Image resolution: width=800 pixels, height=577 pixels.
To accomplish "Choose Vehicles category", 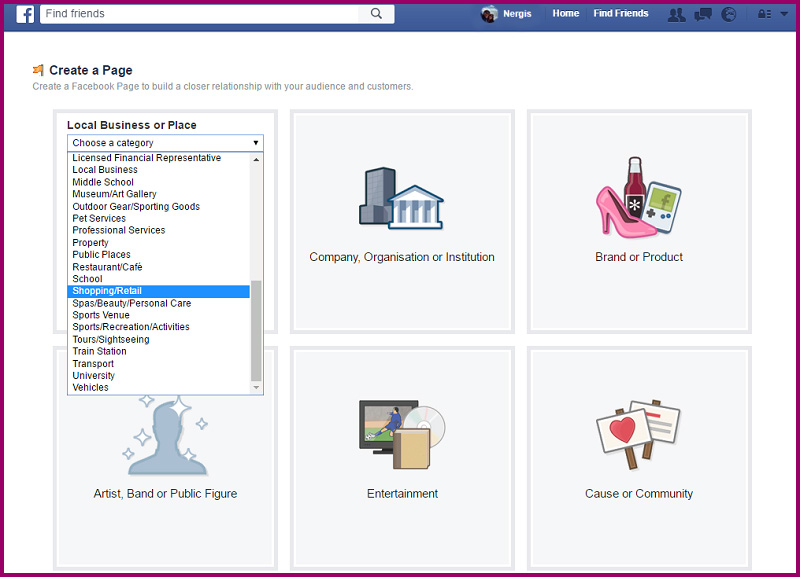I will pyautogui.click(x=159, y=387).
